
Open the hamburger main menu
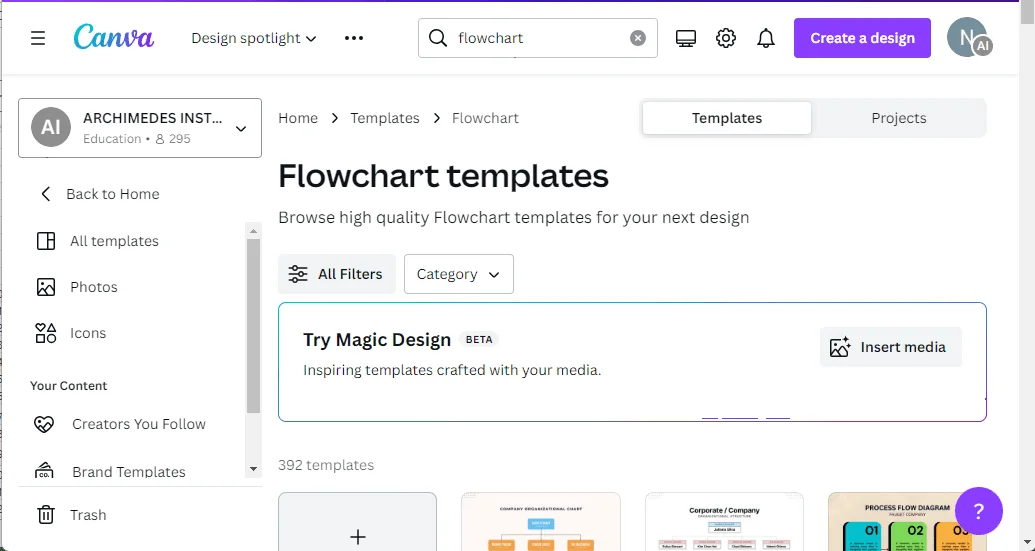(x=38, y=38)
